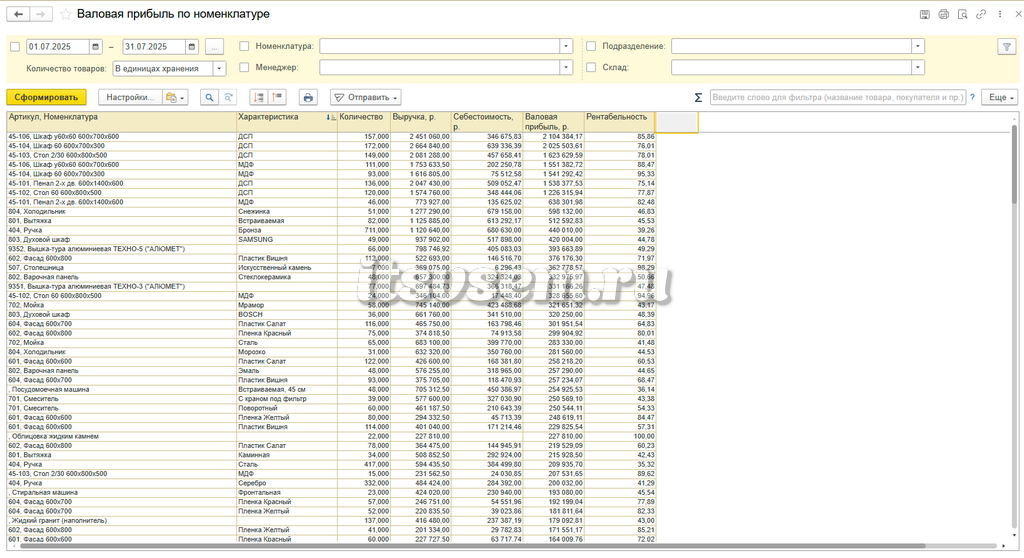
Task: Open calendar for end date 31.07.2025
Action: [191, 46]
